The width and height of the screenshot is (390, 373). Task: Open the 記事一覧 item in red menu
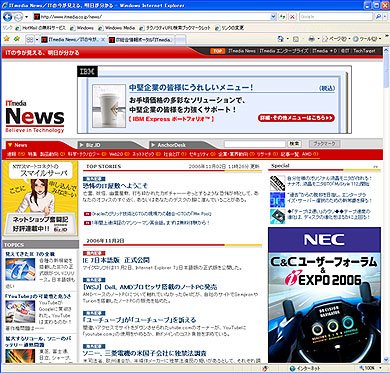tap(289, 154)
